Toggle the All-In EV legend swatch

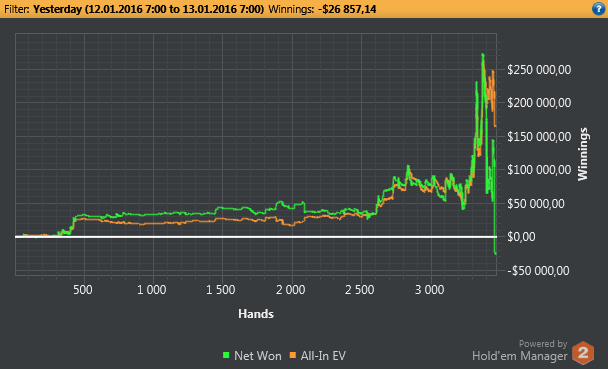coord(293,355)
